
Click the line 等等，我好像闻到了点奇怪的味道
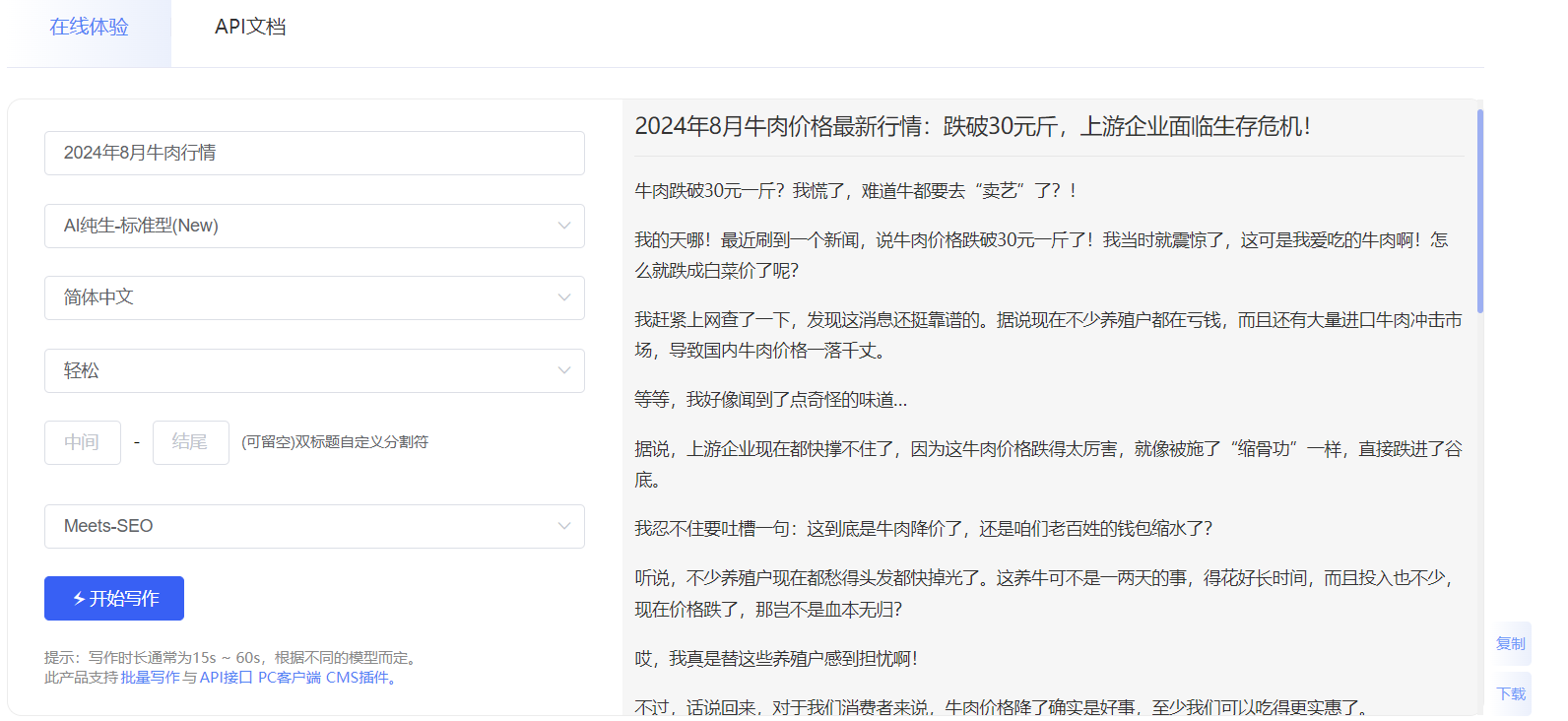click(771, 399)
